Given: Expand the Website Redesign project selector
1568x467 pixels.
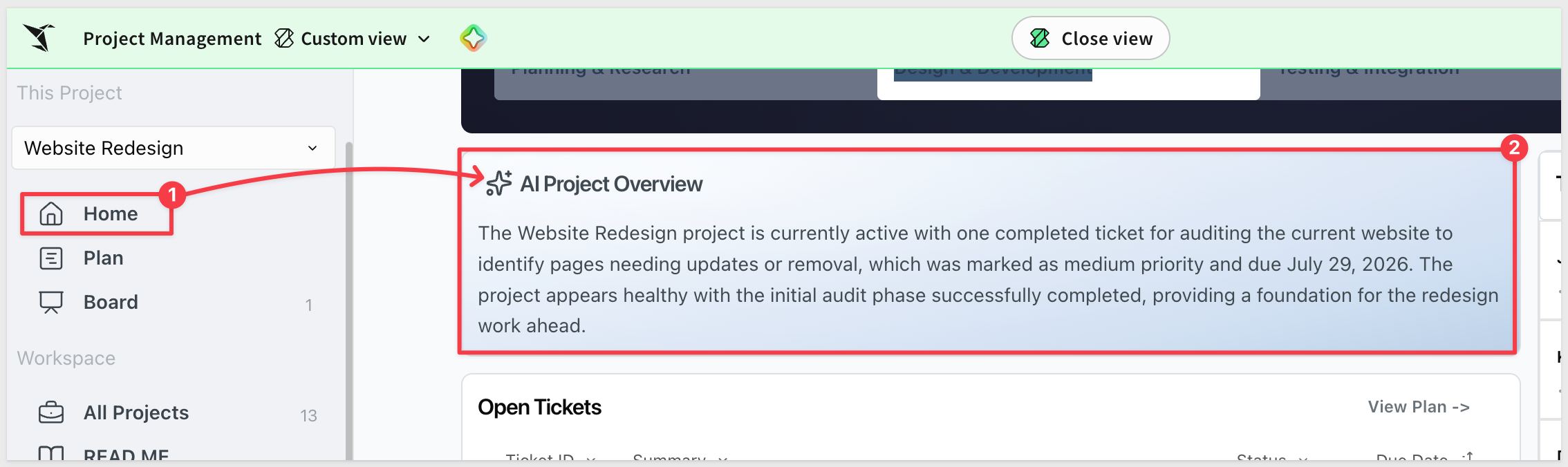Looking at the screenshot, I should coord(174,148).
